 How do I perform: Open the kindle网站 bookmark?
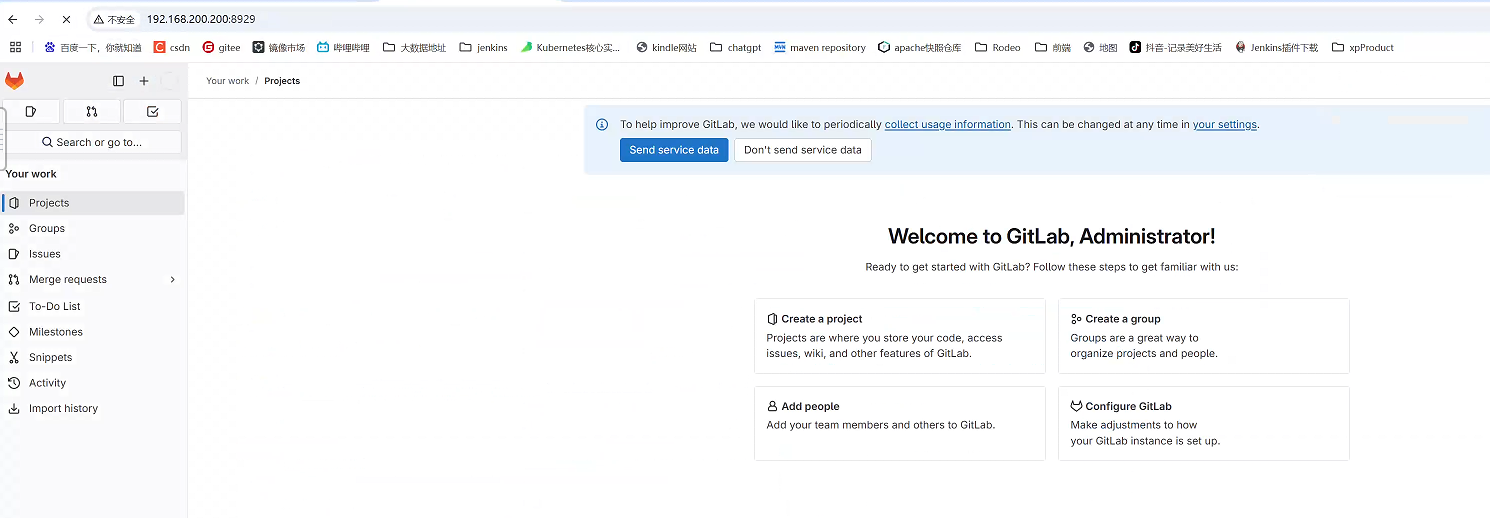[x=666, y=47]
